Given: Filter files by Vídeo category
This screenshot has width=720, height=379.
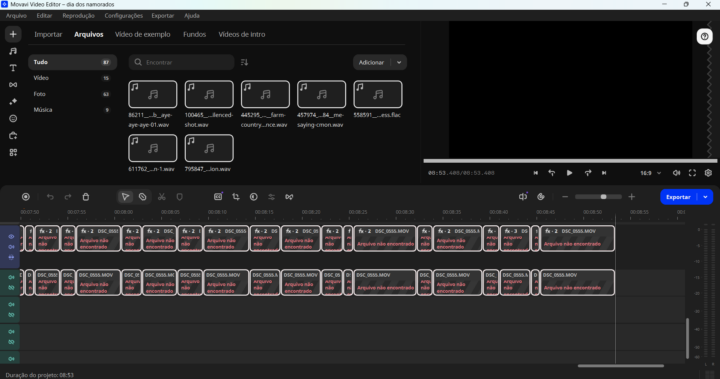Looking at the screenshot, I should tap(73, 78).
